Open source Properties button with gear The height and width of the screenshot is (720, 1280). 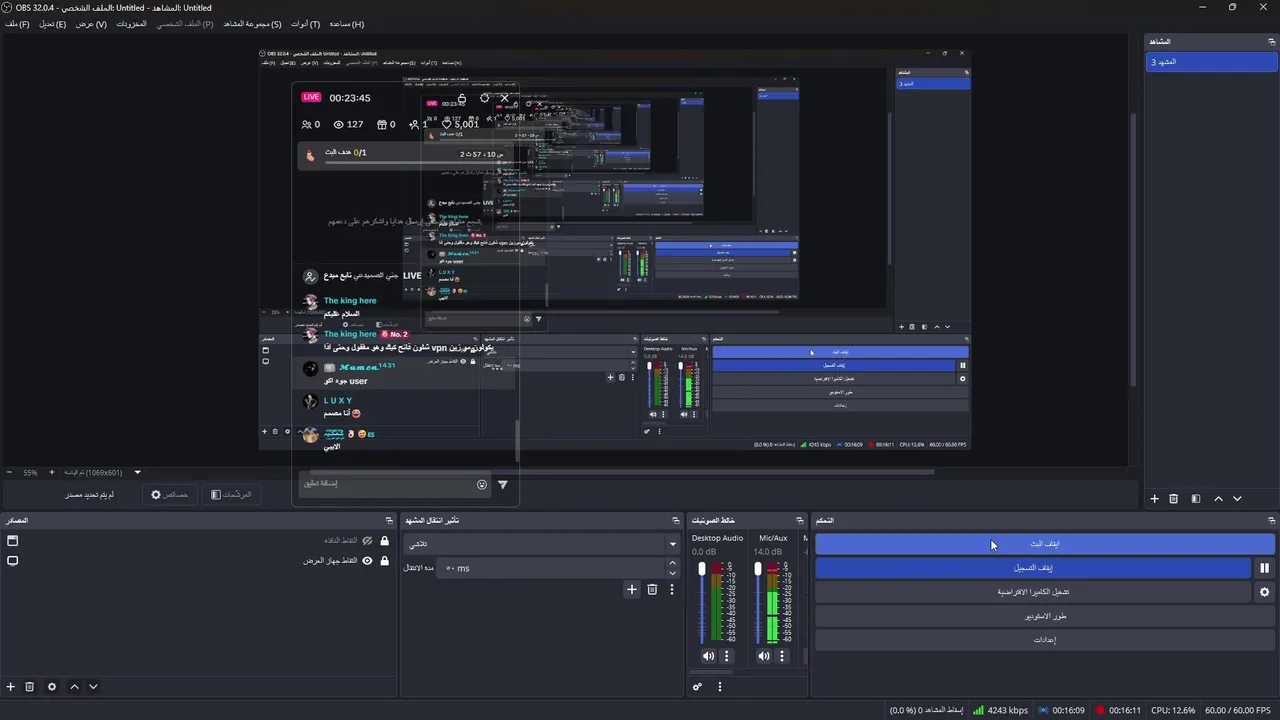pos(170,494)
